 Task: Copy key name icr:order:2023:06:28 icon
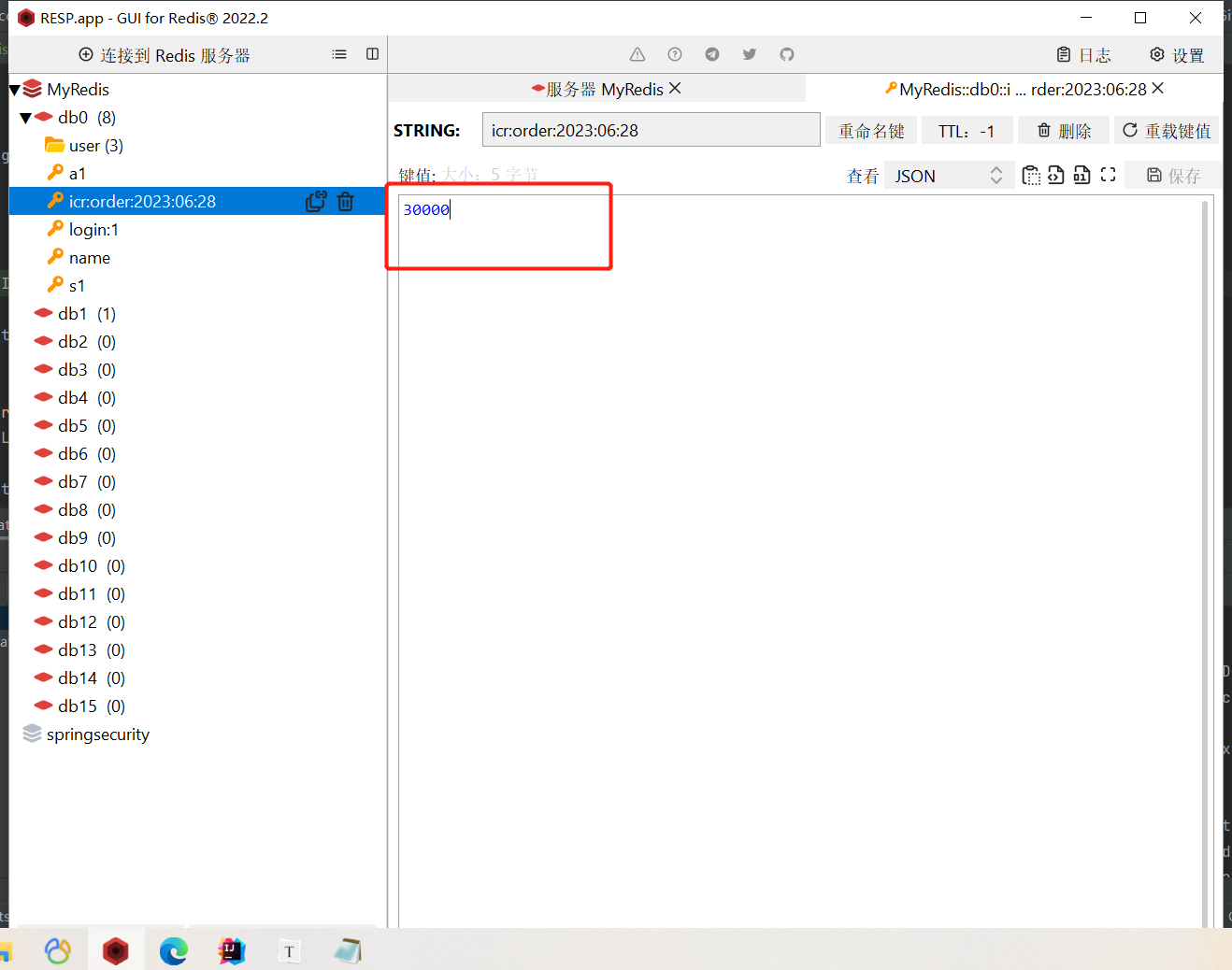(x=316, y=201)
